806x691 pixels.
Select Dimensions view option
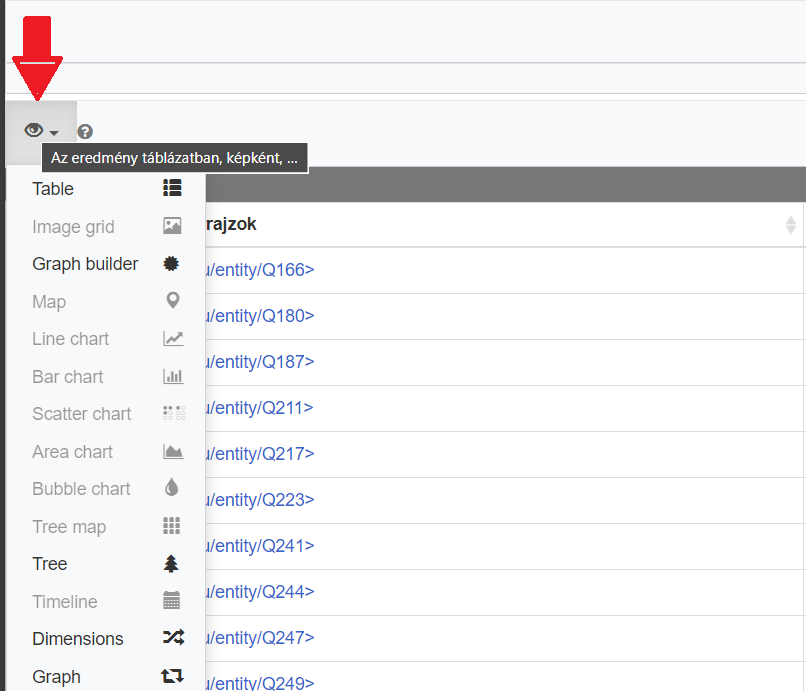coord(78,639)
